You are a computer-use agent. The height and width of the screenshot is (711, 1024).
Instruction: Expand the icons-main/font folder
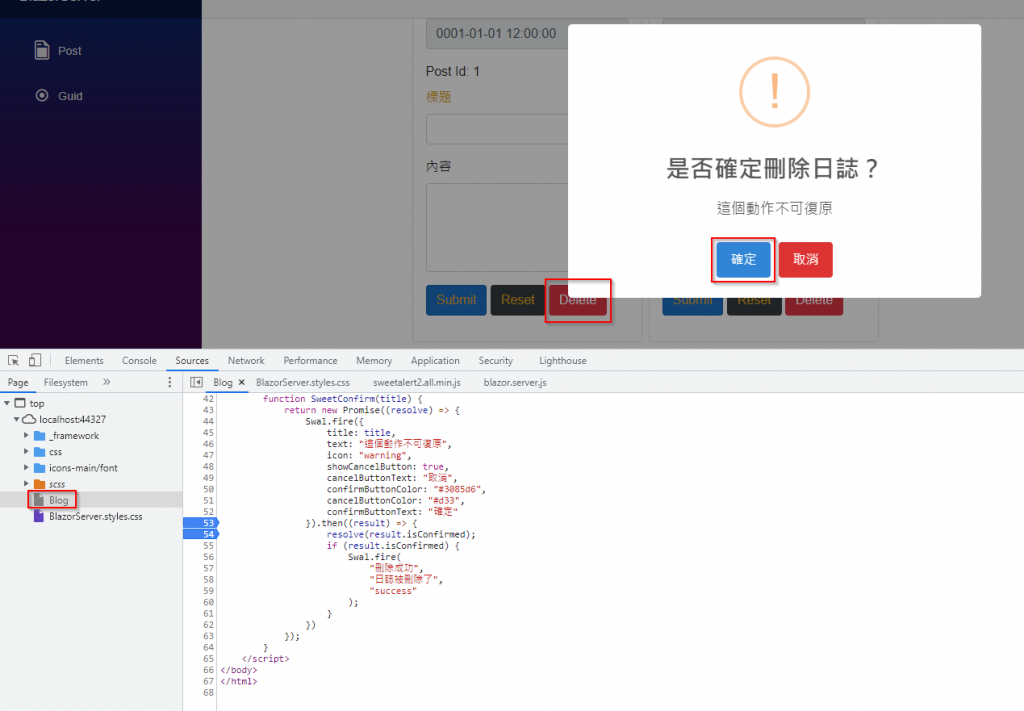[26, 467]
